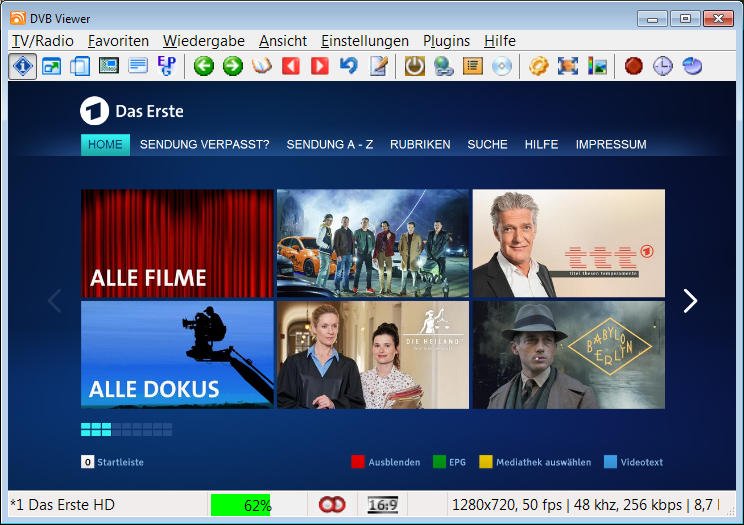Click the color picture adjustment icon

(597, 66)
